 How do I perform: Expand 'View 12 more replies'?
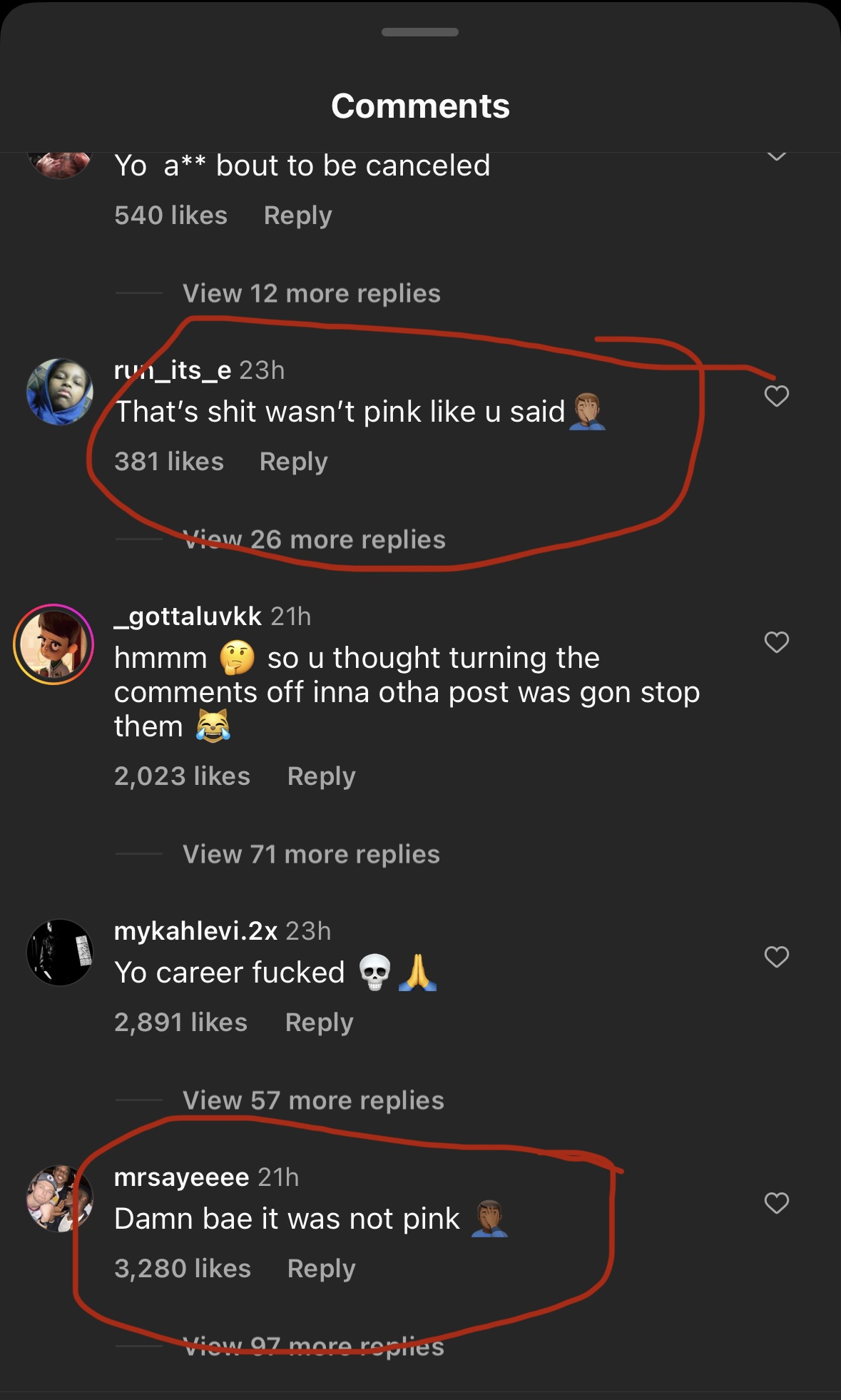pyautogui.click(x=311, y=293)
